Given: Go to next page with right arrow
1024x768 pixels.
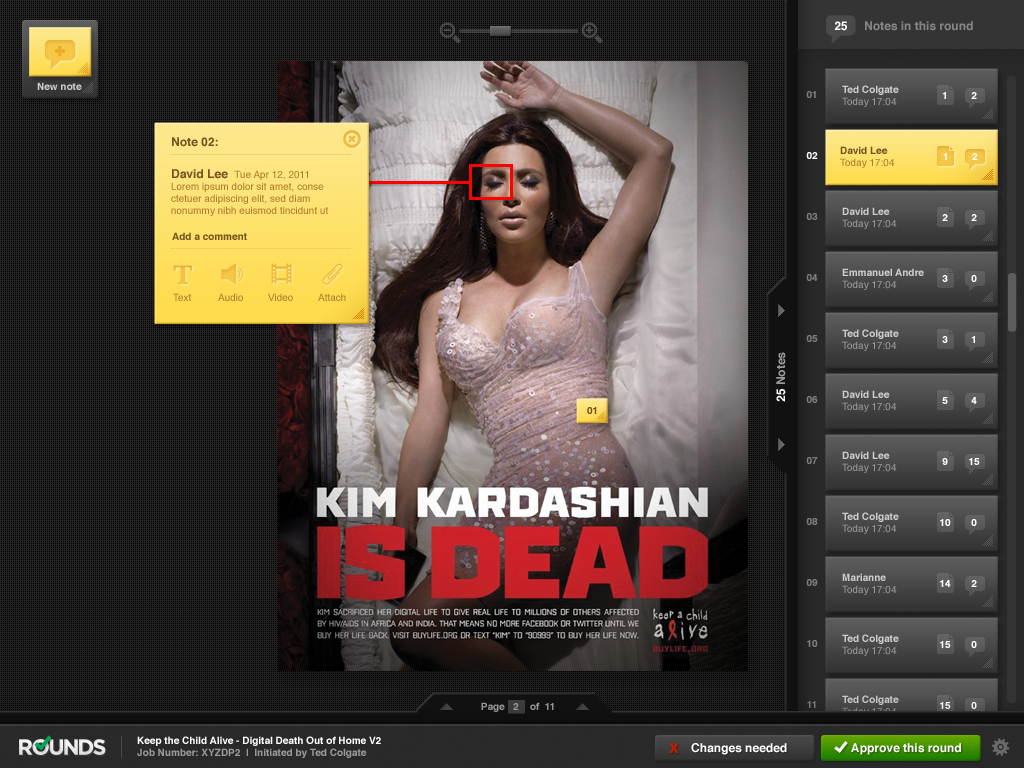Looking at the screenshot, I should 583,707.
